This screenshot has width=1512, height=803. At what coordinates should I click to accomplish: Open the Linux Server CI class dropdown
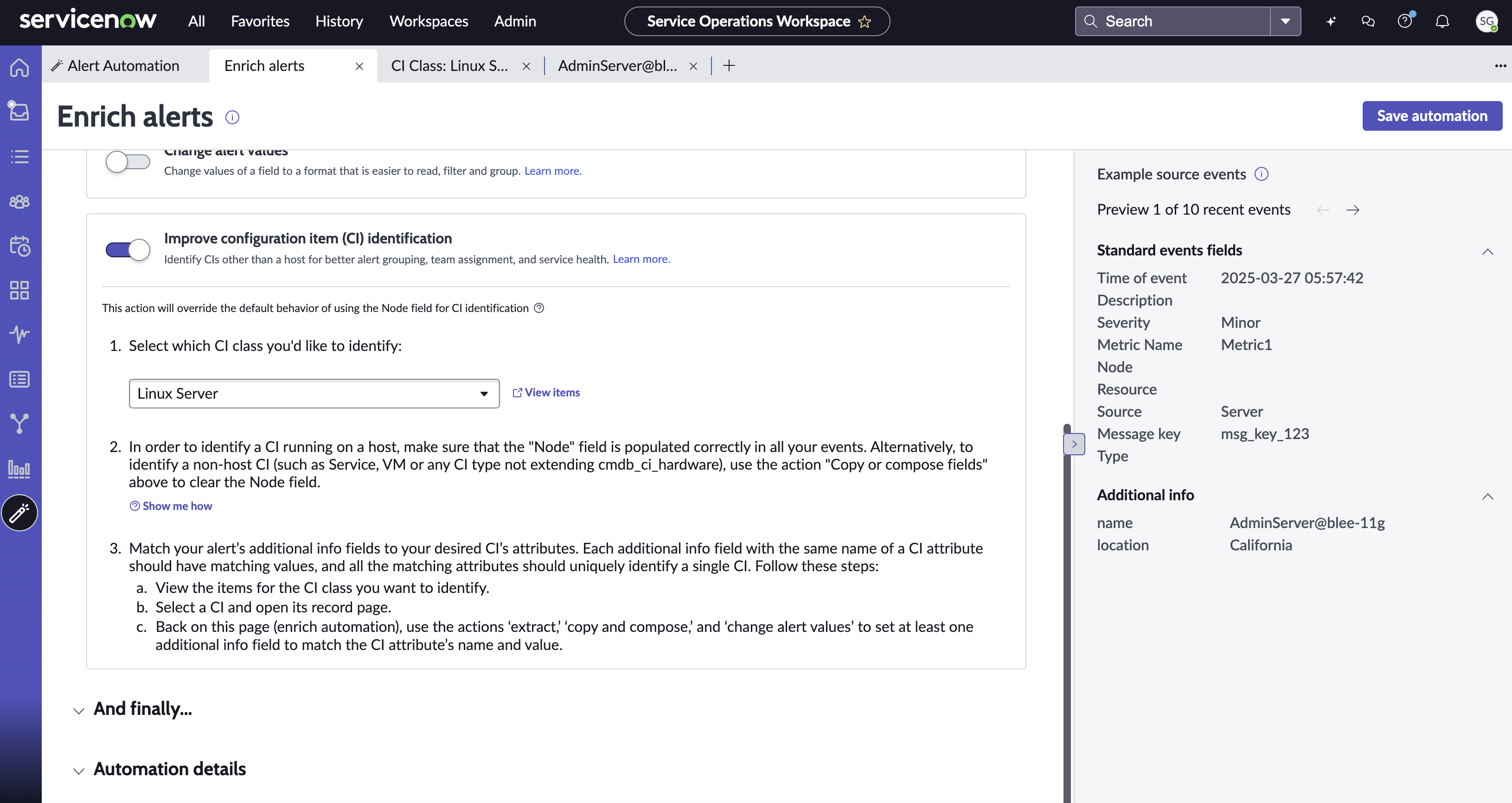click(314, 394)
